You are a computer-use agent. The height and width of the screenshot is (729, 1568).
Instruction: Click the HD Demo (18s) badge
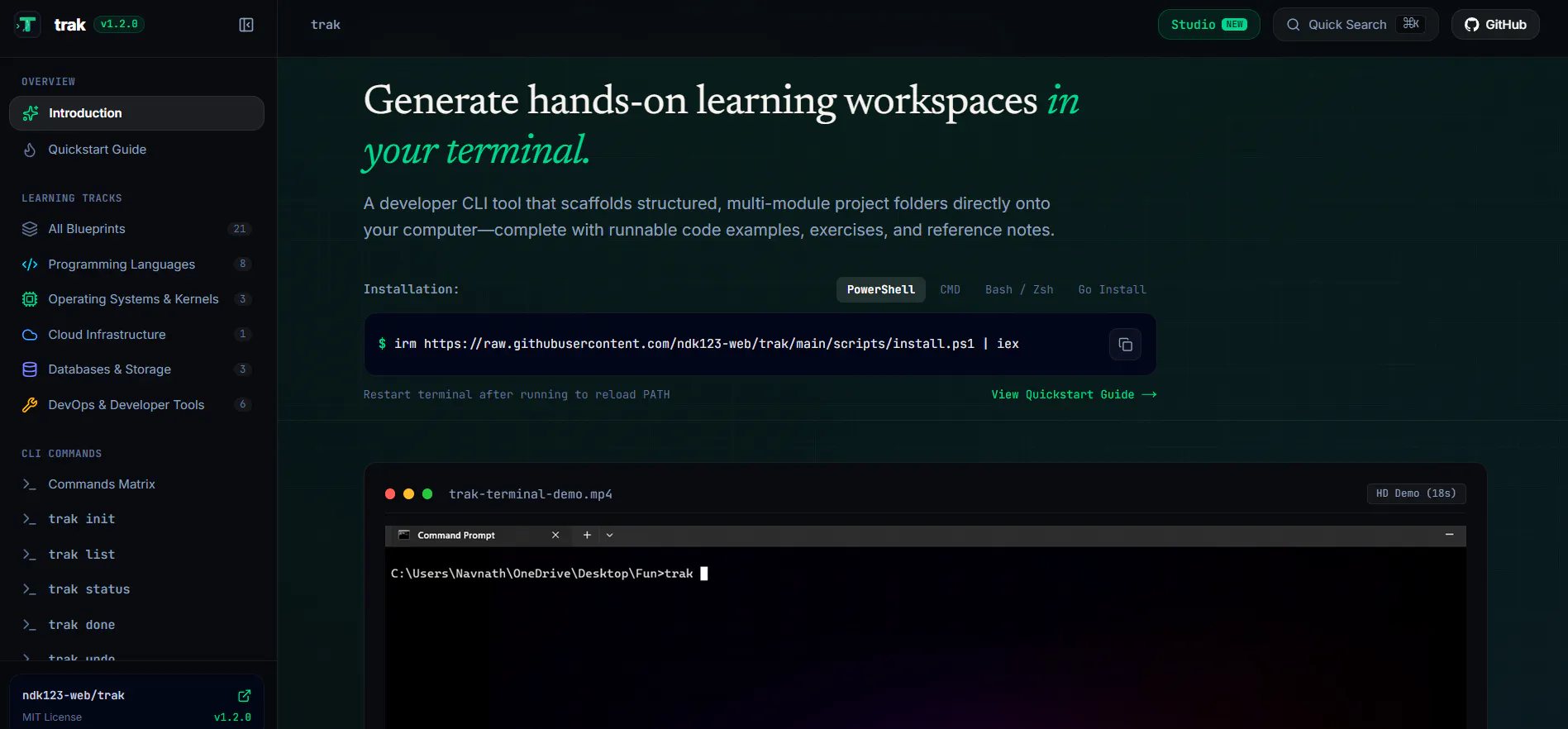[x=1416, y=493]
